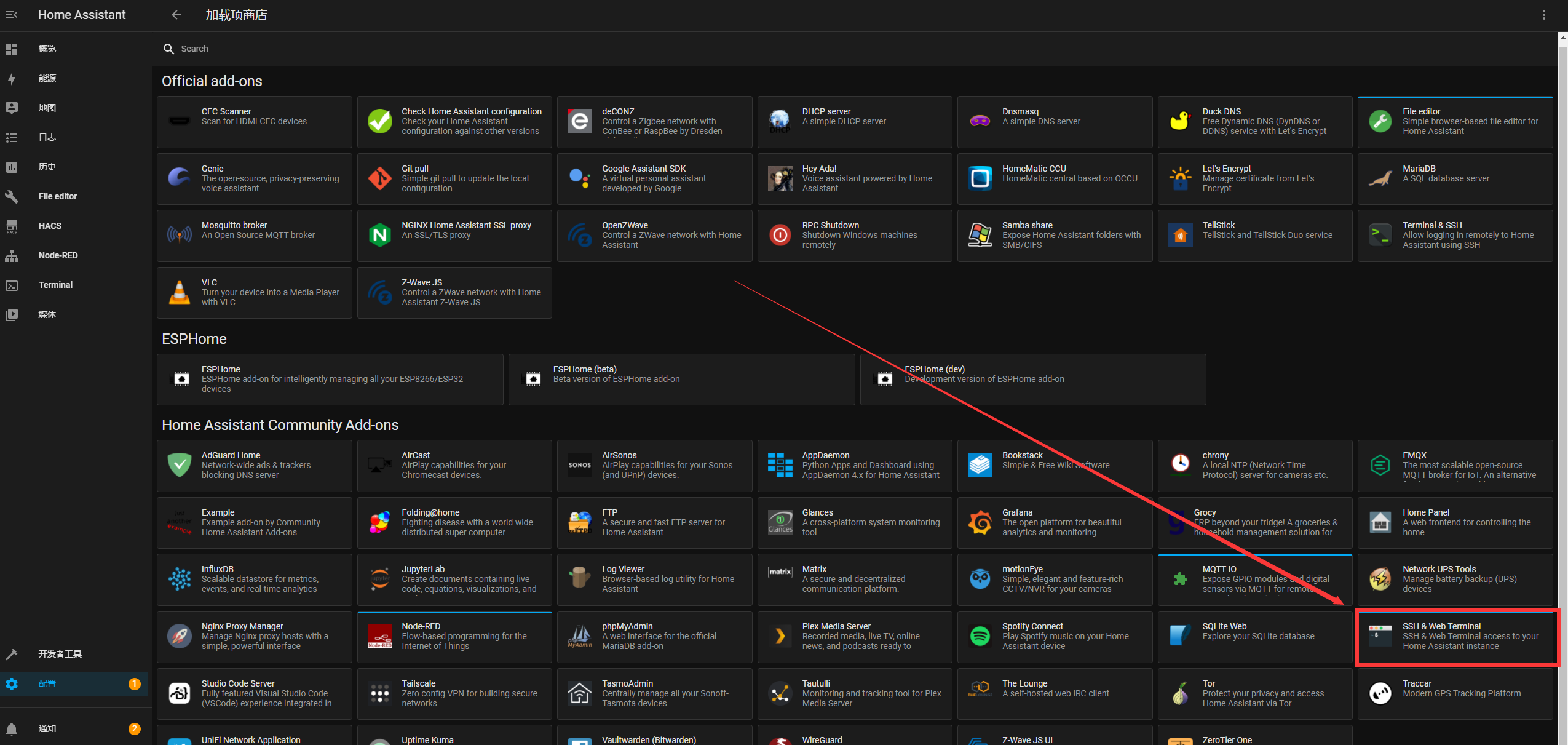Open the InfluxDB add-on card
This screenshot has height=745, width=1568.
[x=255, y=580]
